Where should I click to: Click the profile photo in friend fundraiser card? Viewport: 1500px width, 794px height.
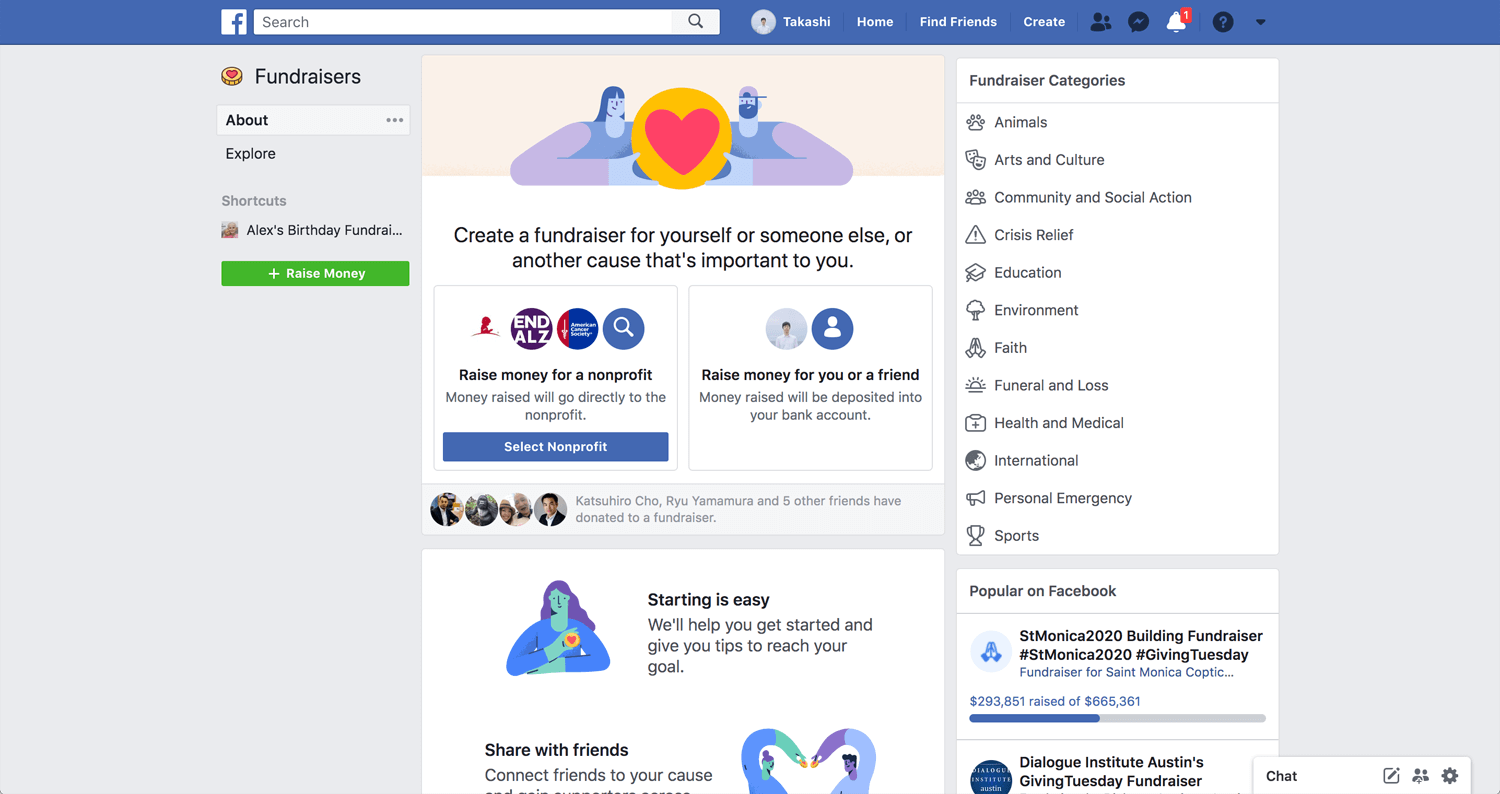786,328
